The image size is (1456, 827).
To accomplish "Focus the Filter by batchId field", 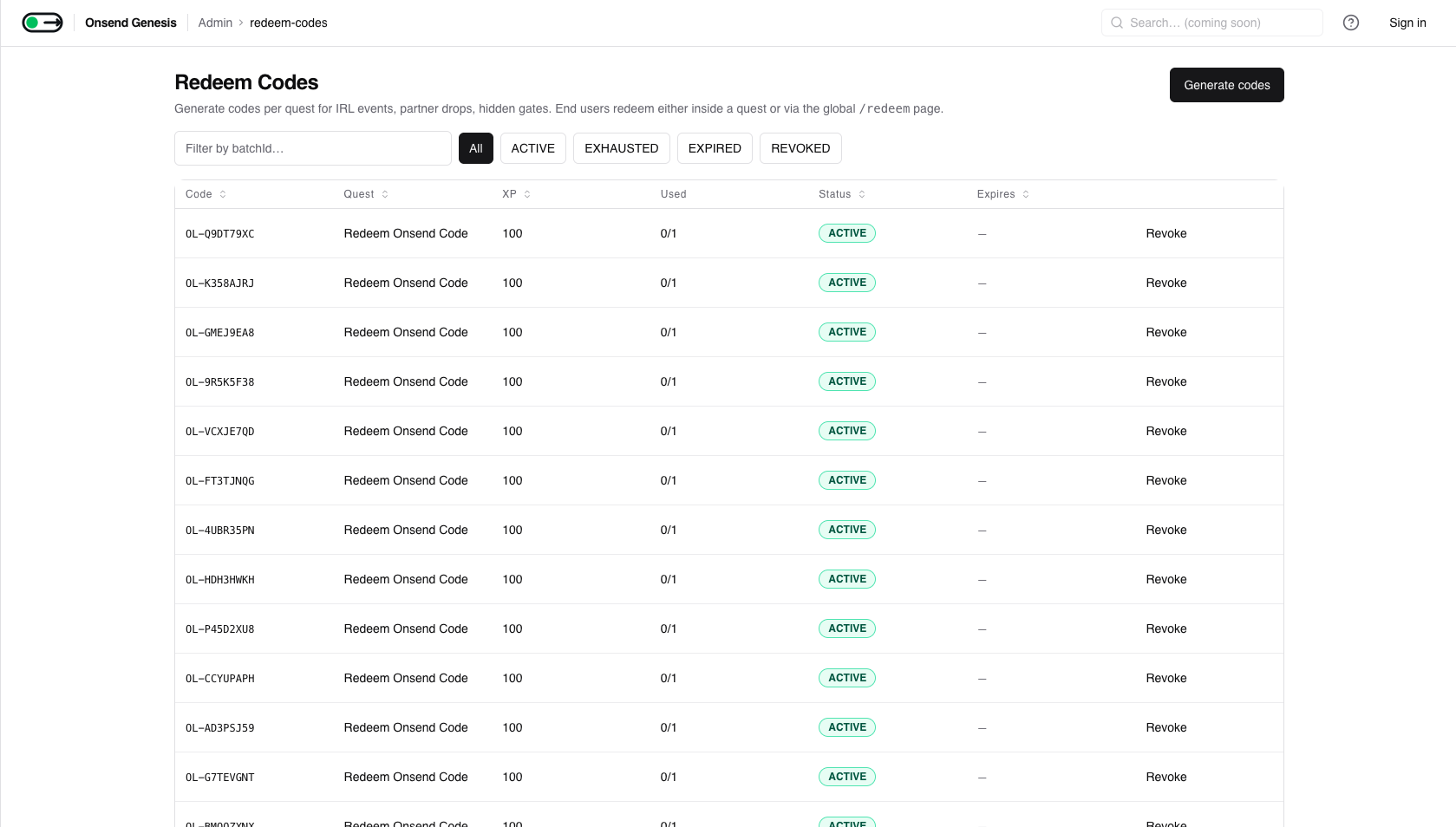I will [x=313, y=148].
